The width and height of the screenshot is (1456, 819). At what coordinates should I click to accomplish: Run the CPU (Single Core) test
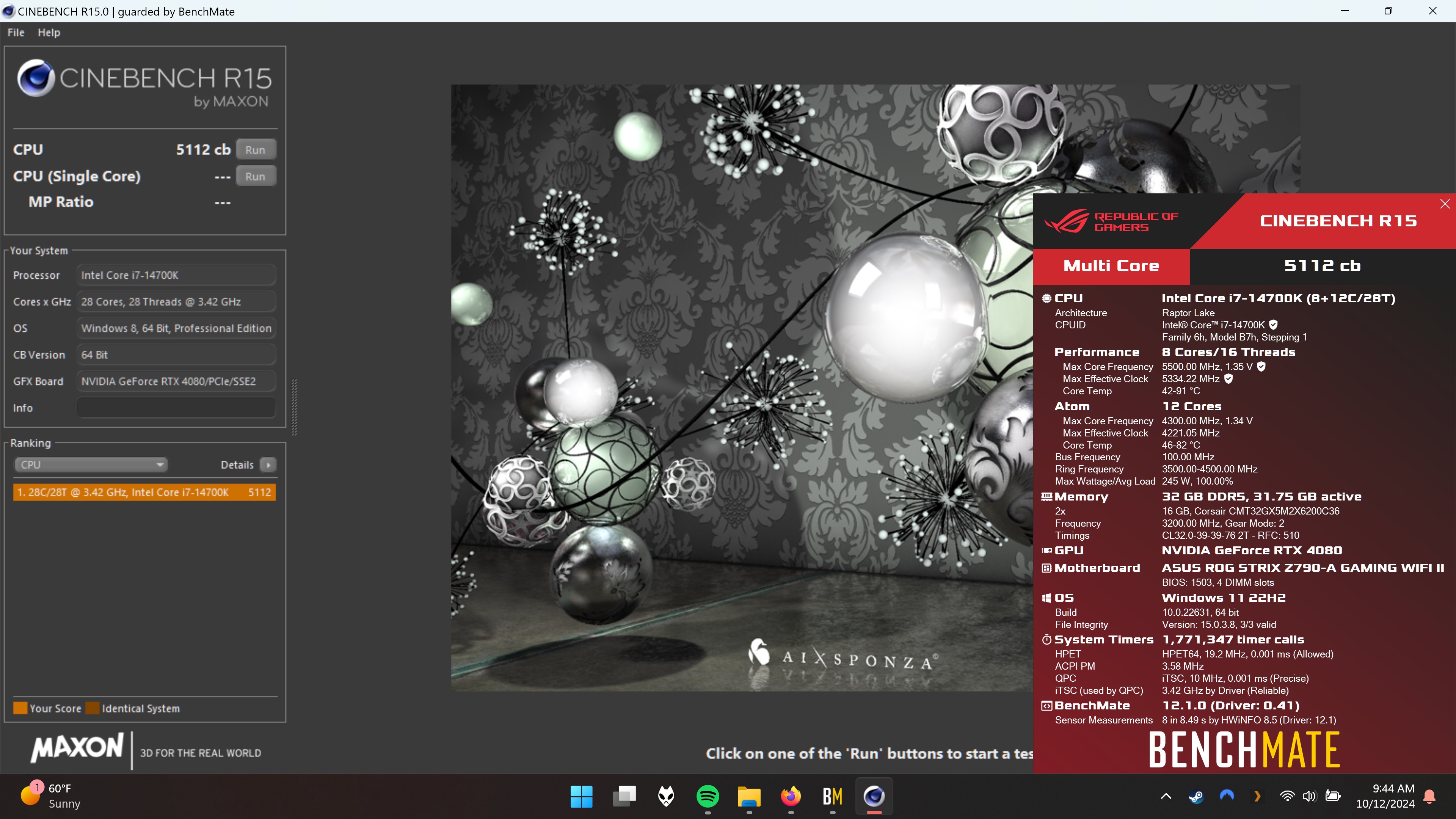256,176
